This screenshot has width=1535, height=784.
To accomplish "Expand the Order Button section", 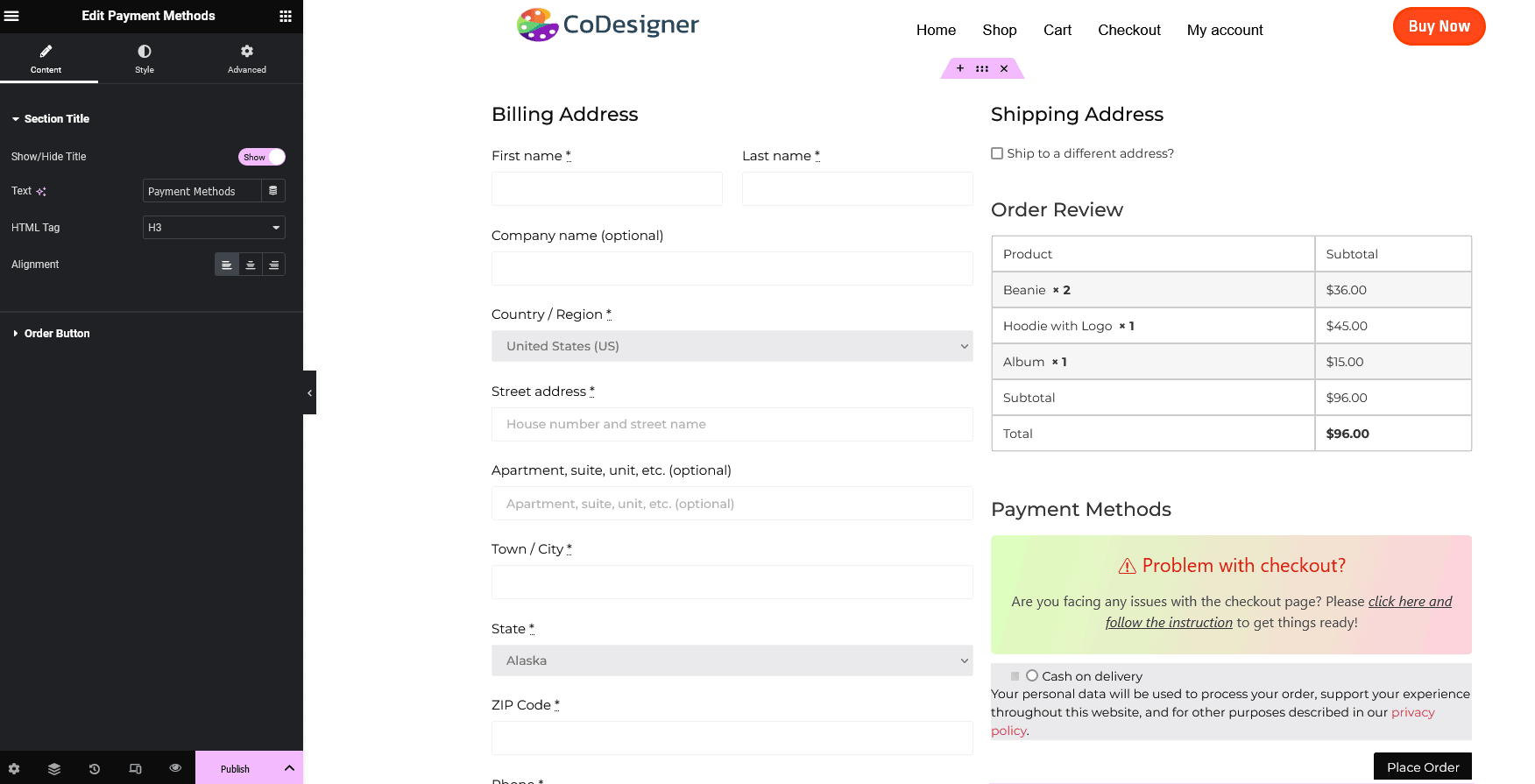I will (57, 334).
